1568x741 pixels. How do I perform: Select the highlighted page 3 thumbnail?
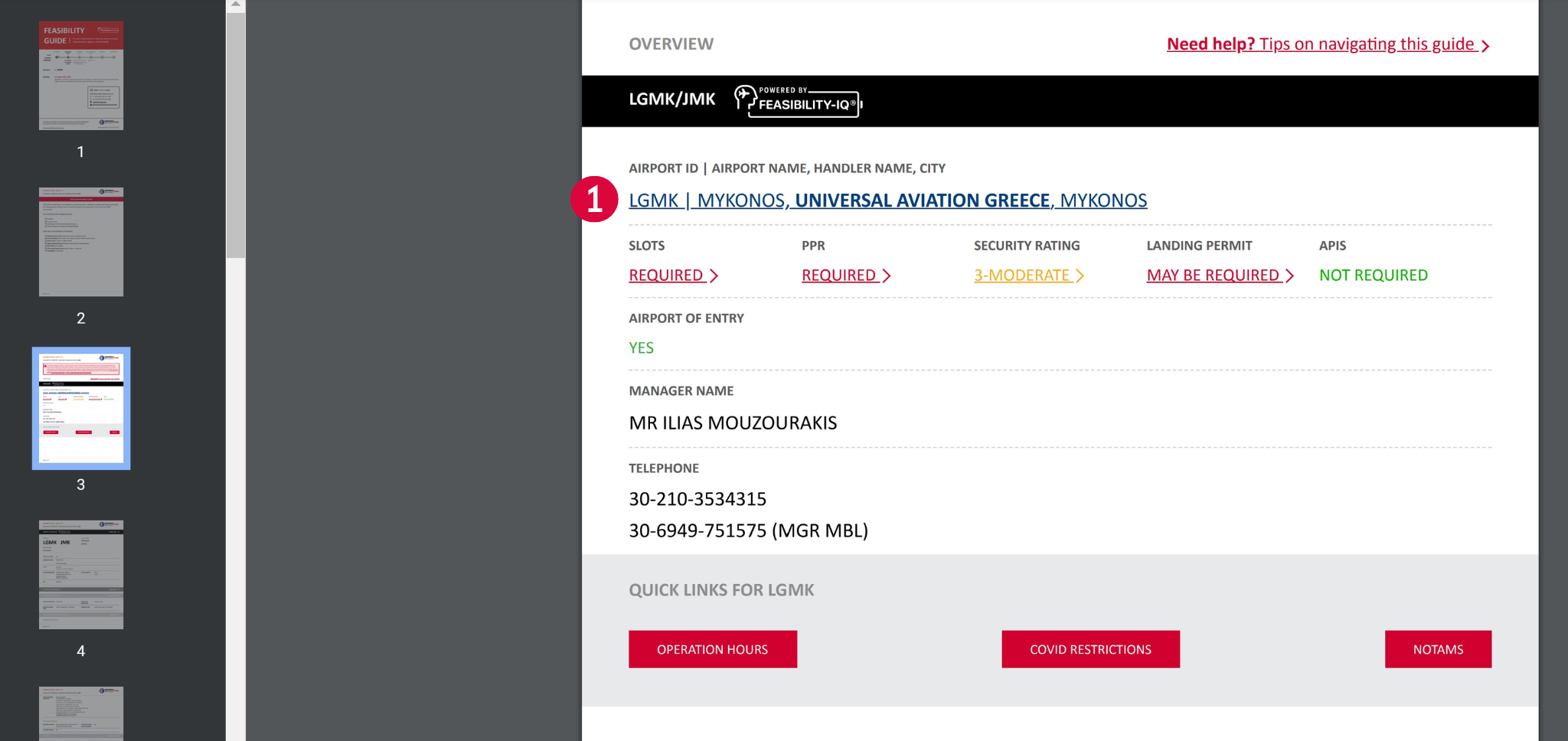[81, 408]
